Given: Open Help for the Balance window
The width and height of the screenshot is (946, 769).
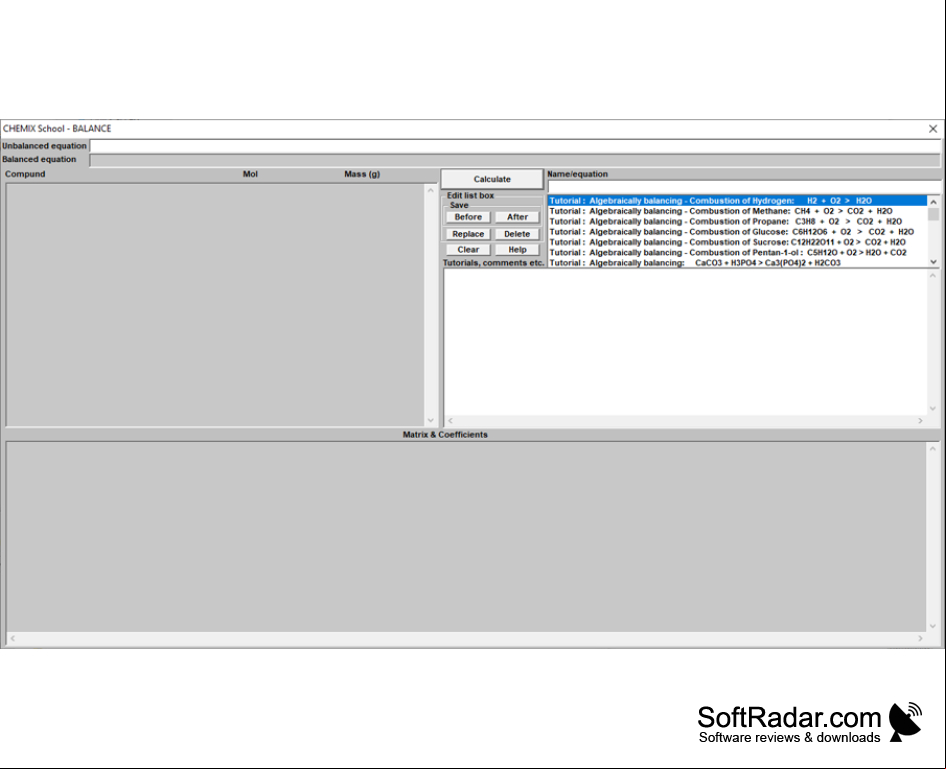Looking at the screenshot, I should click(517, 250).
